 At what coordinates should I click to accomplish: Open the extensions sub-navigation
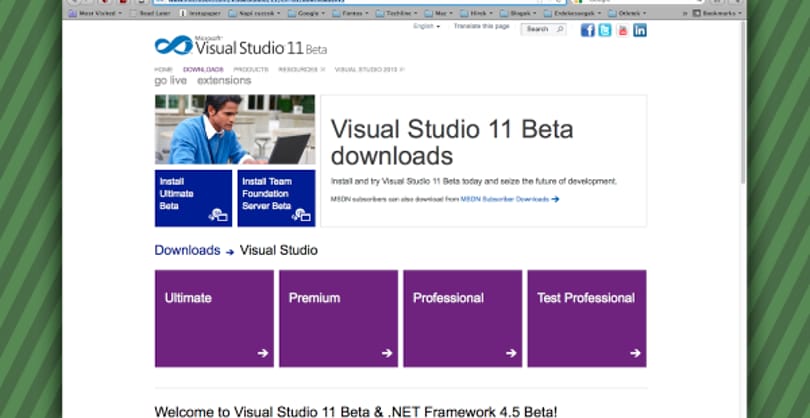(224, 81)
